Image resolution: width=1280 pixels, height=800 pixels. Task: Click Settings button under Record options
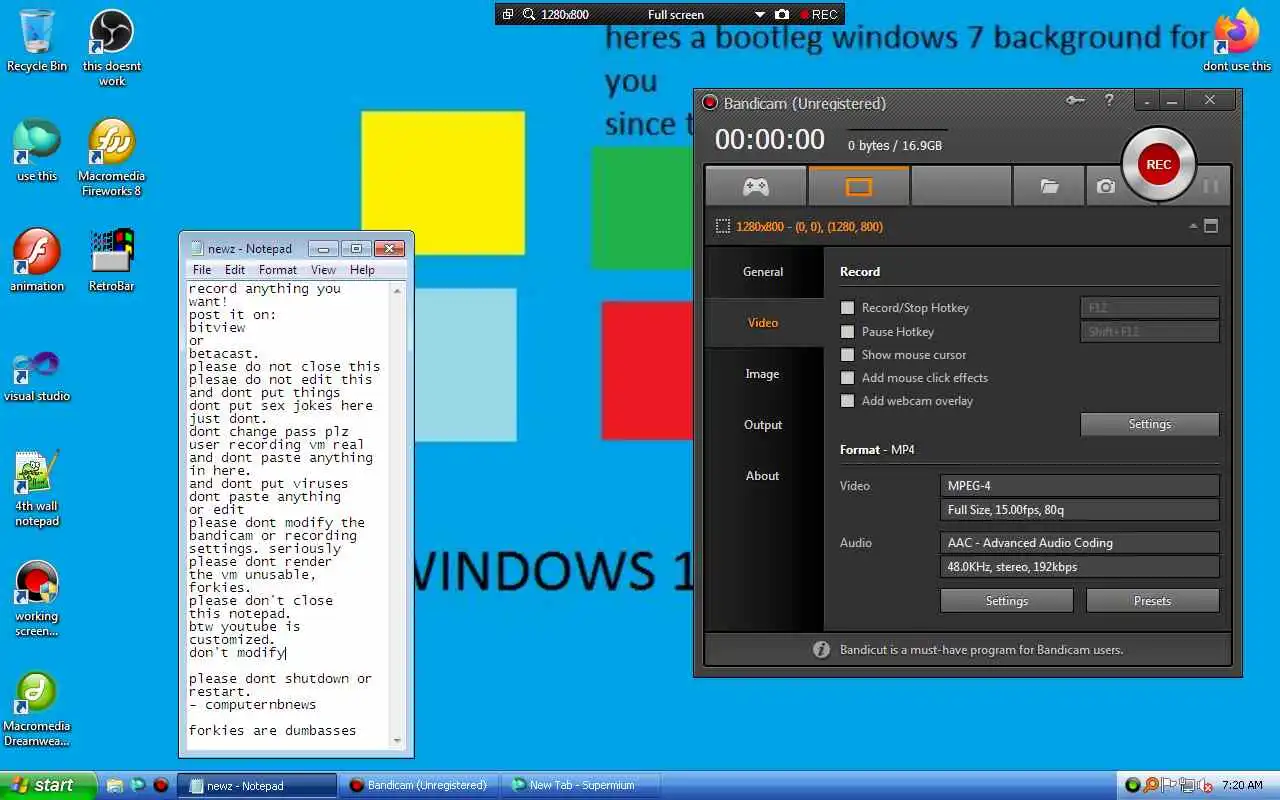pyautogui.click(x=1150, y=424)
